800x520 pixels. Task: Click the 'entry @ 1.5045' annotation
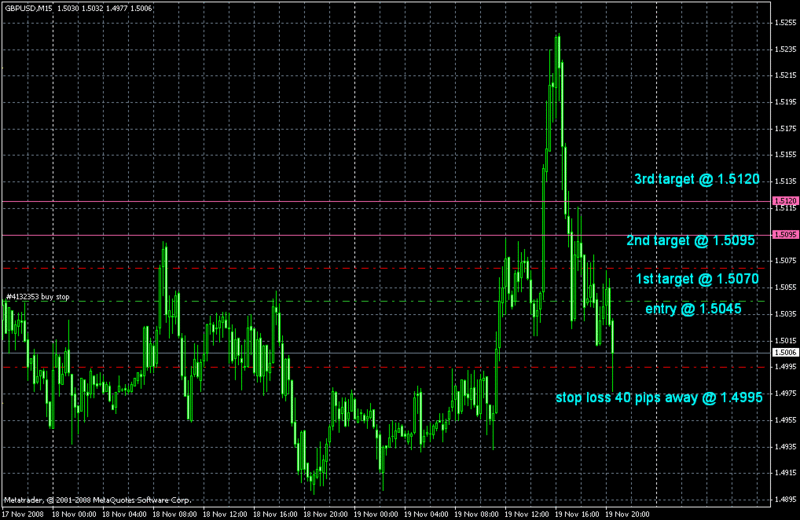coord(693,309)
